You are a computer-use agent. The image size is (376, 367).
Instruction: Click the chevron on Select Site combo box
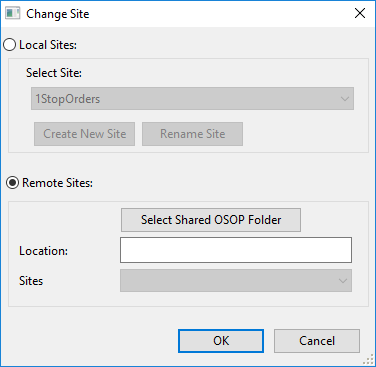(345, 99)
